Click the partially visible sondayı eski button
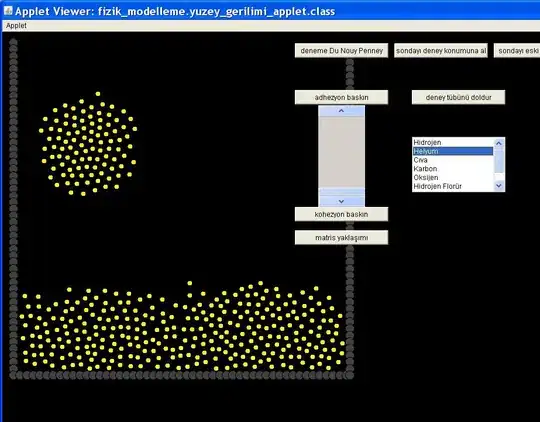Image resolution: width=540 pixels, height=422 pixels. tap(517, 51)
